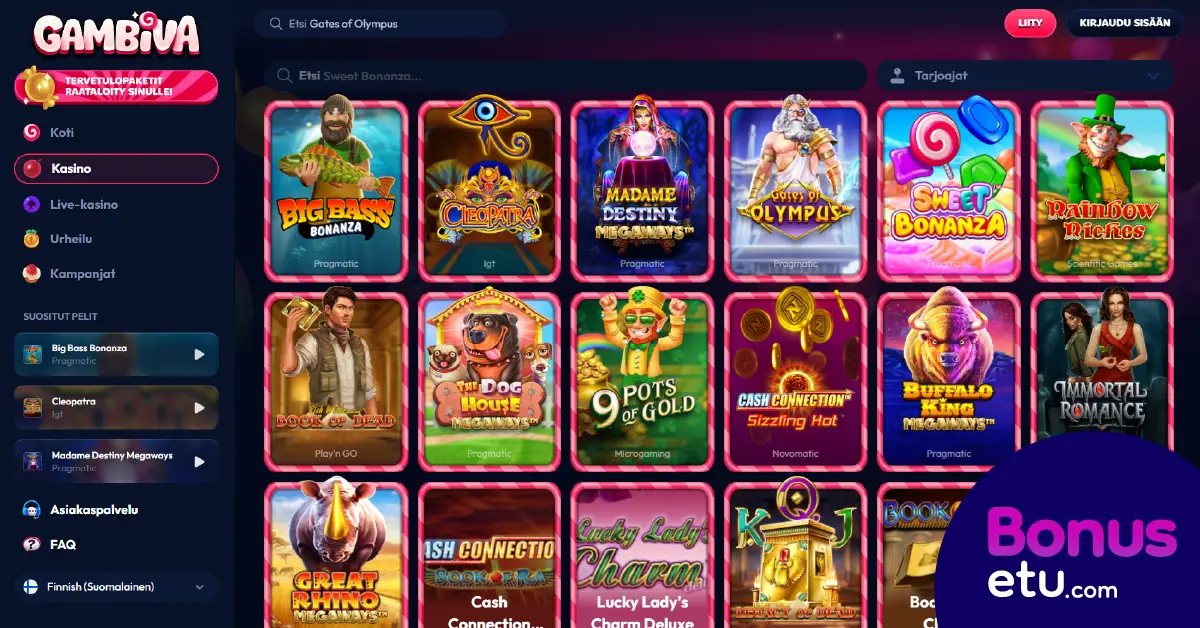The image size is (1200, 628).
Task: Focus the Etsi Sweet Bonanza search field
Action: click(x=565, y=75)
